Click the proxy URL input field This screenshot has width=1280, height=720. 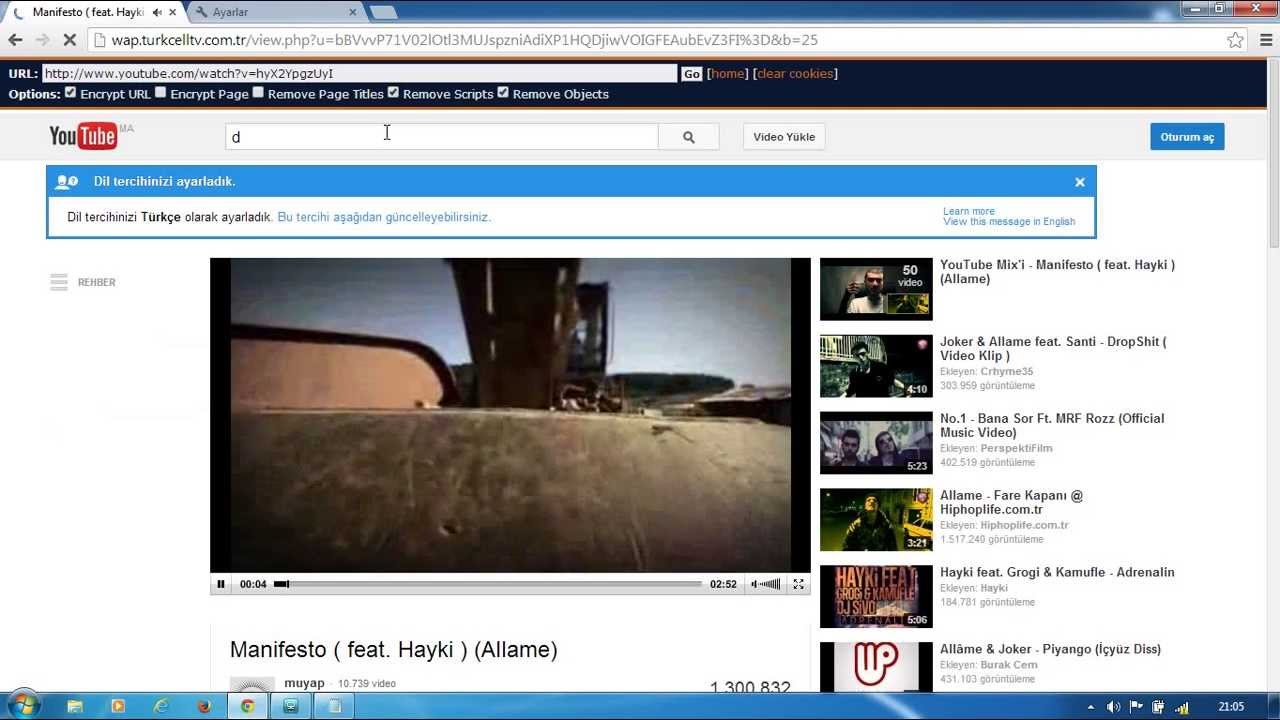point(359,74)
